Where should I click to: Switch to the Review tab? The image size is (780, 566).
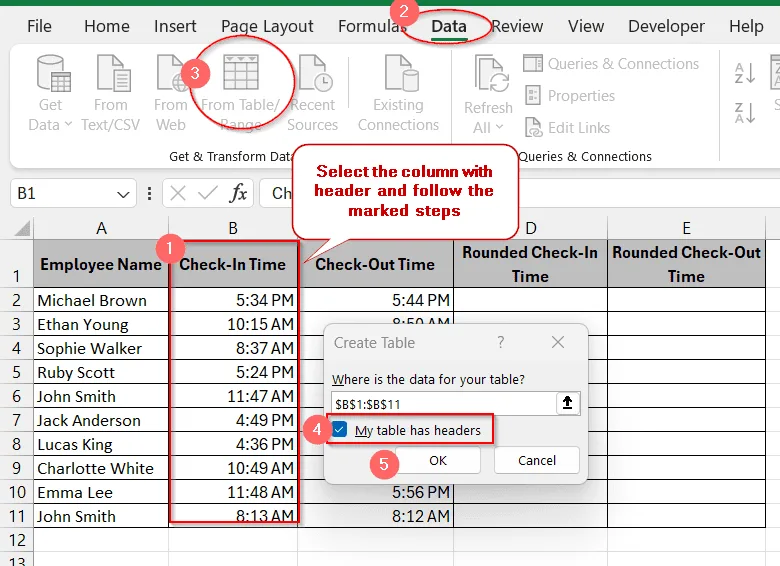517,26
